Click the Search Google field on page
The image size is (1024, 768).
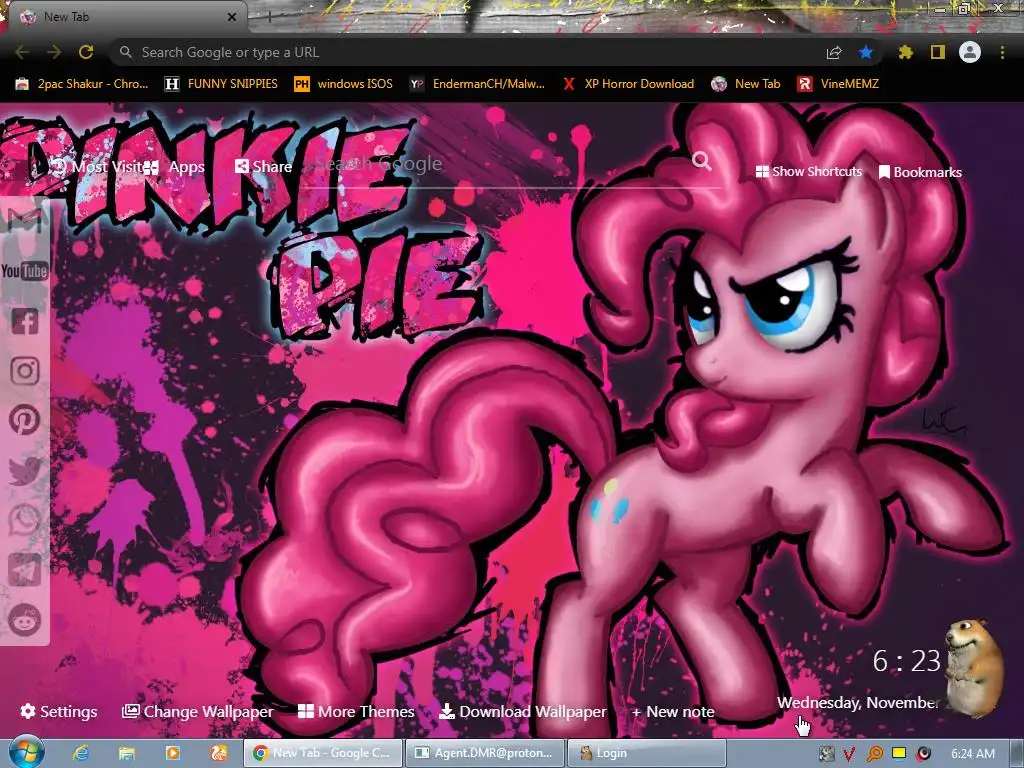click(x=500, y=163)
